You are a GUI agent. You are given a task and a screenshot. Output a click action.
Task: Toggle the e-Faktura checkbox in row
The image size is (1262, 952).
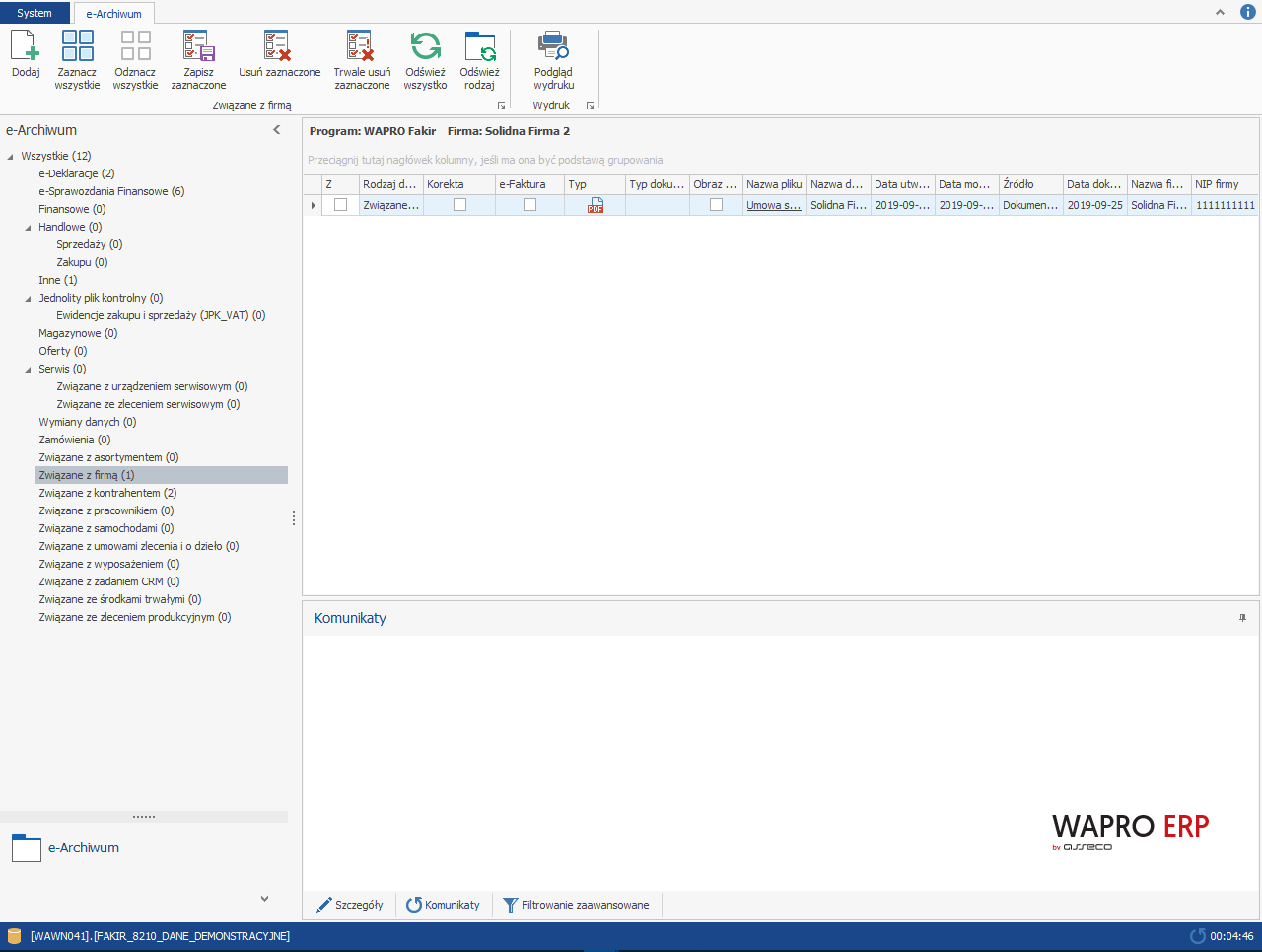[529, 205]
